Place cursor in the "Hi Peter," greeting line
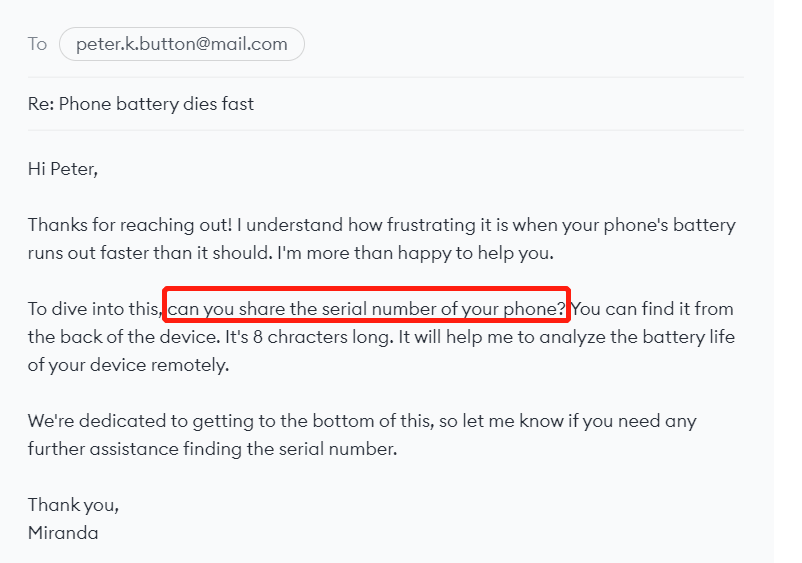Image resolution: width=802 pixels, height=563 pixels. click(x=63, y=169)
